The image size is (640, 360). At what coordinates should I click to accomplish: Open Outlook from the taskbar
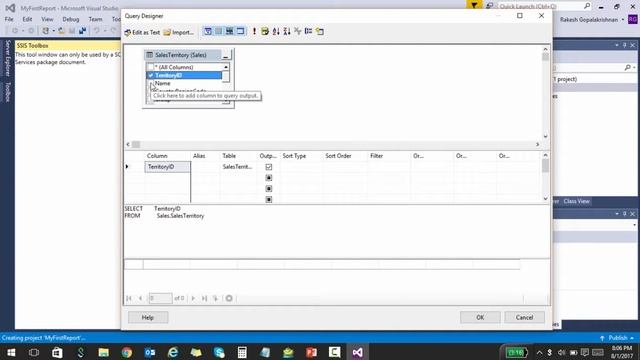tap(150, 352)
